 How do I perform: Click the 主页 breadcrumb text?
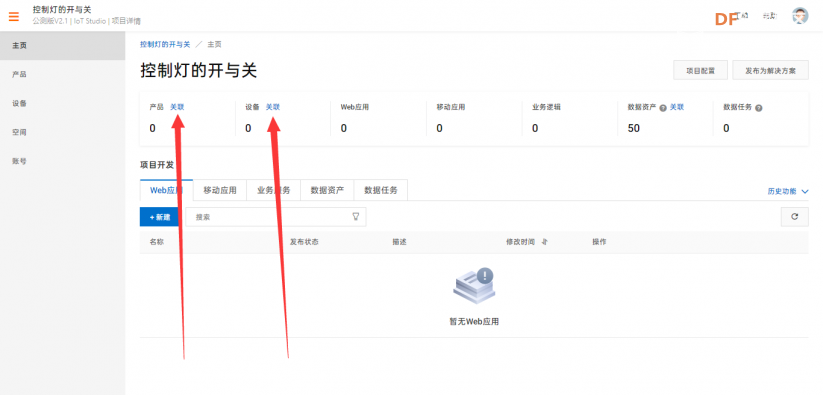tap(214, 45)
